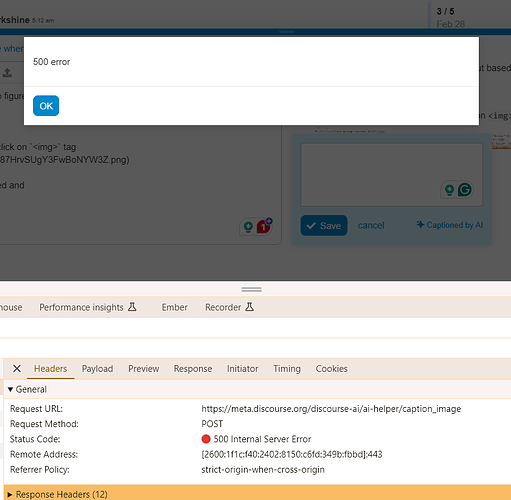Click the strict-origin-when-cross-origin referrer policy value
511x500 pixels.
[x=263, y=470]
